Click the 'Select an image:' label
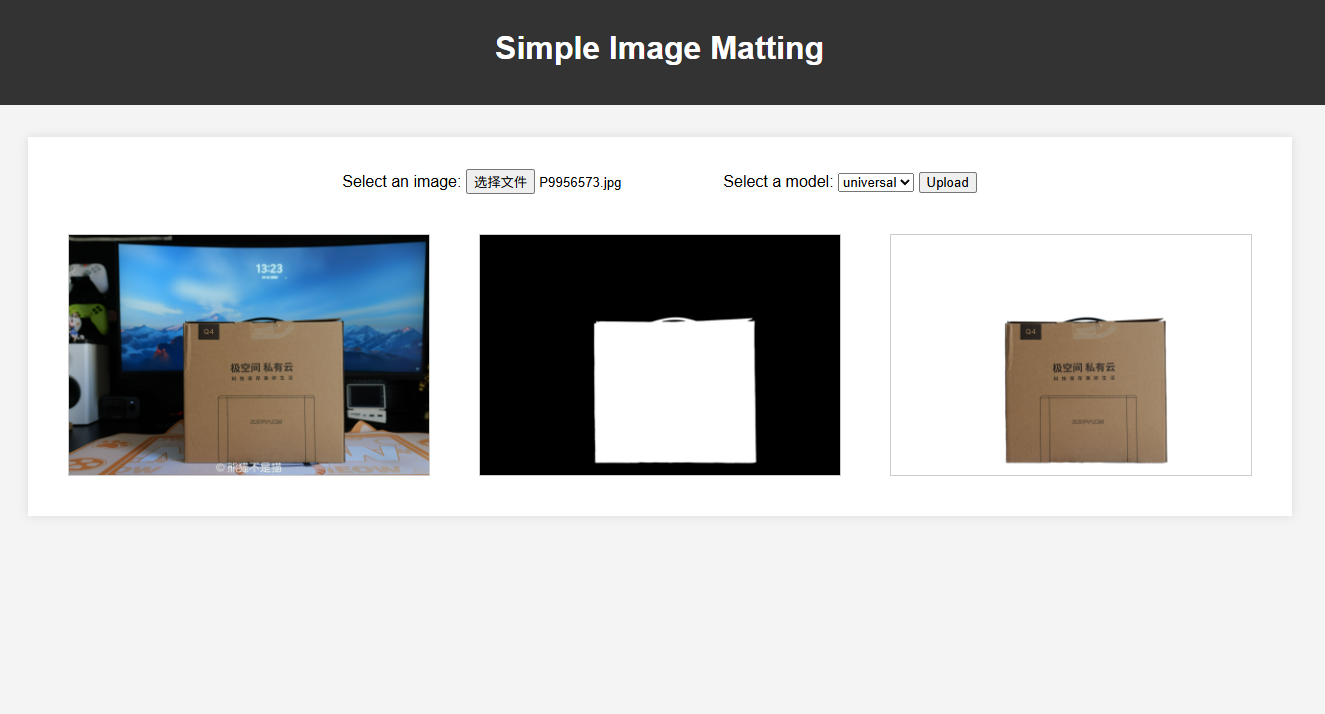Image resolution: width=1325 pixels, height=714 pixels. click(401, 181)
